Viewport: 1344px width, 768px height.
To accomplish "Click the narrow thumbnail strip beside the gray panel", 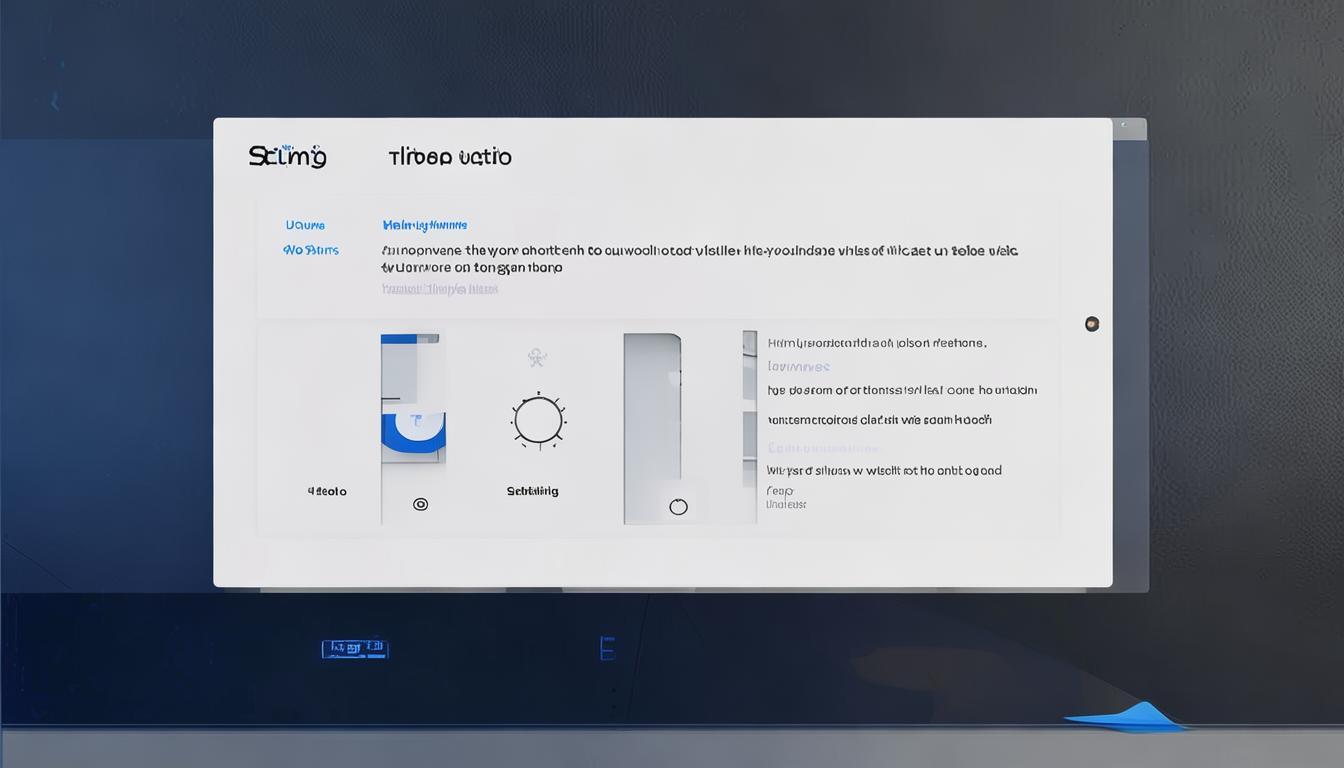I will [x=749, y=410].
